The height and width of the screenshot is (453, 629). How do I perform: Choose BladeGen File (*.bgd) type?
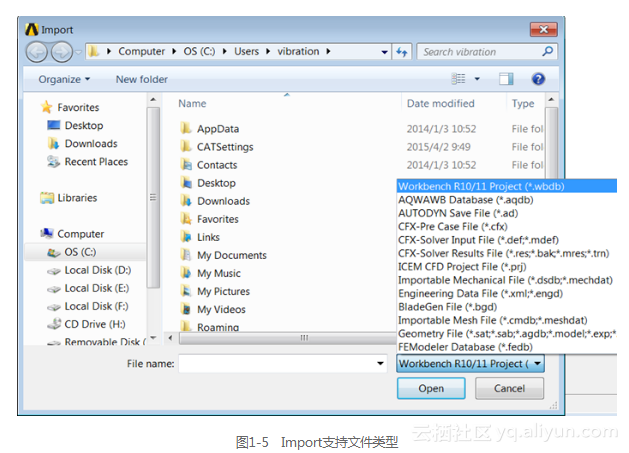506,307
